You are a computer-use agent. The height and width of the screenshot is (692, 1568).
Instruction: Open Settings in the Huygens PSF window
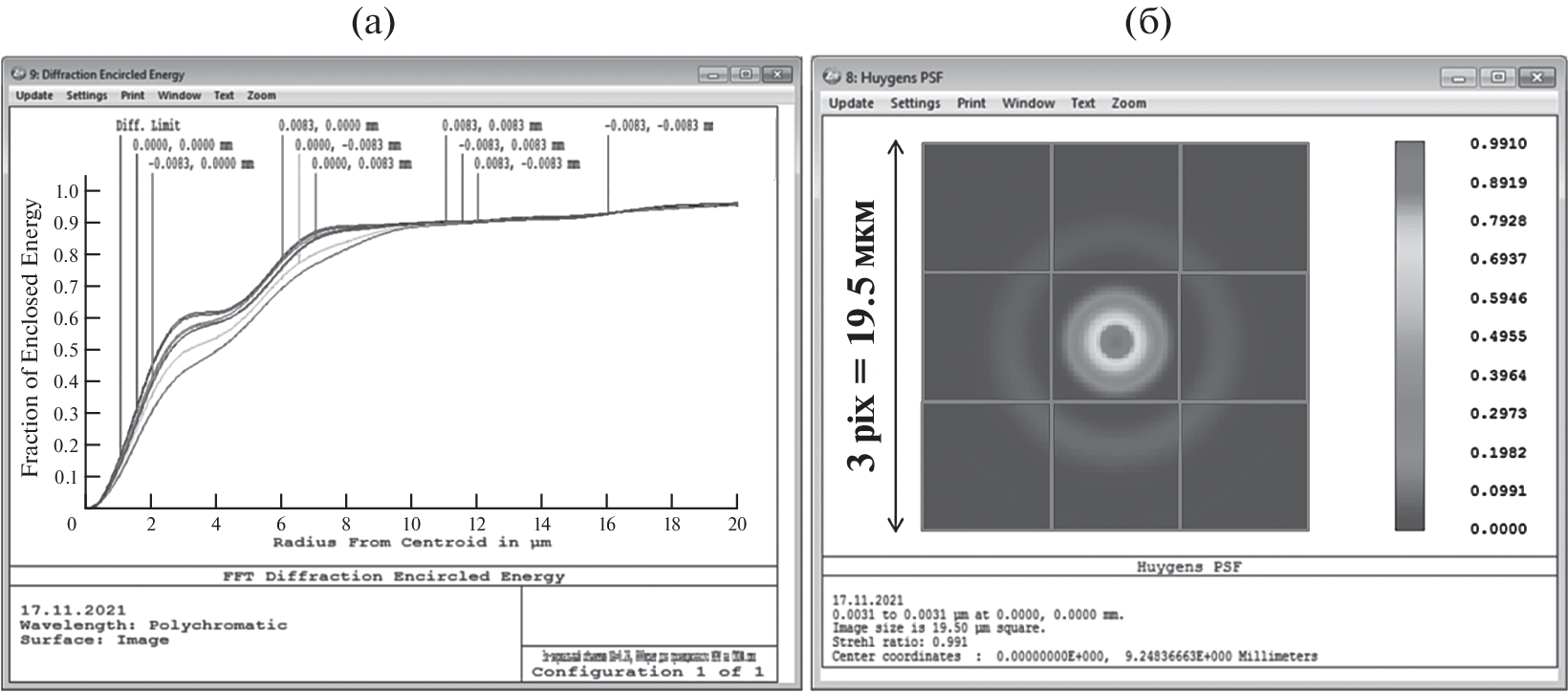(x=915, y=103)
